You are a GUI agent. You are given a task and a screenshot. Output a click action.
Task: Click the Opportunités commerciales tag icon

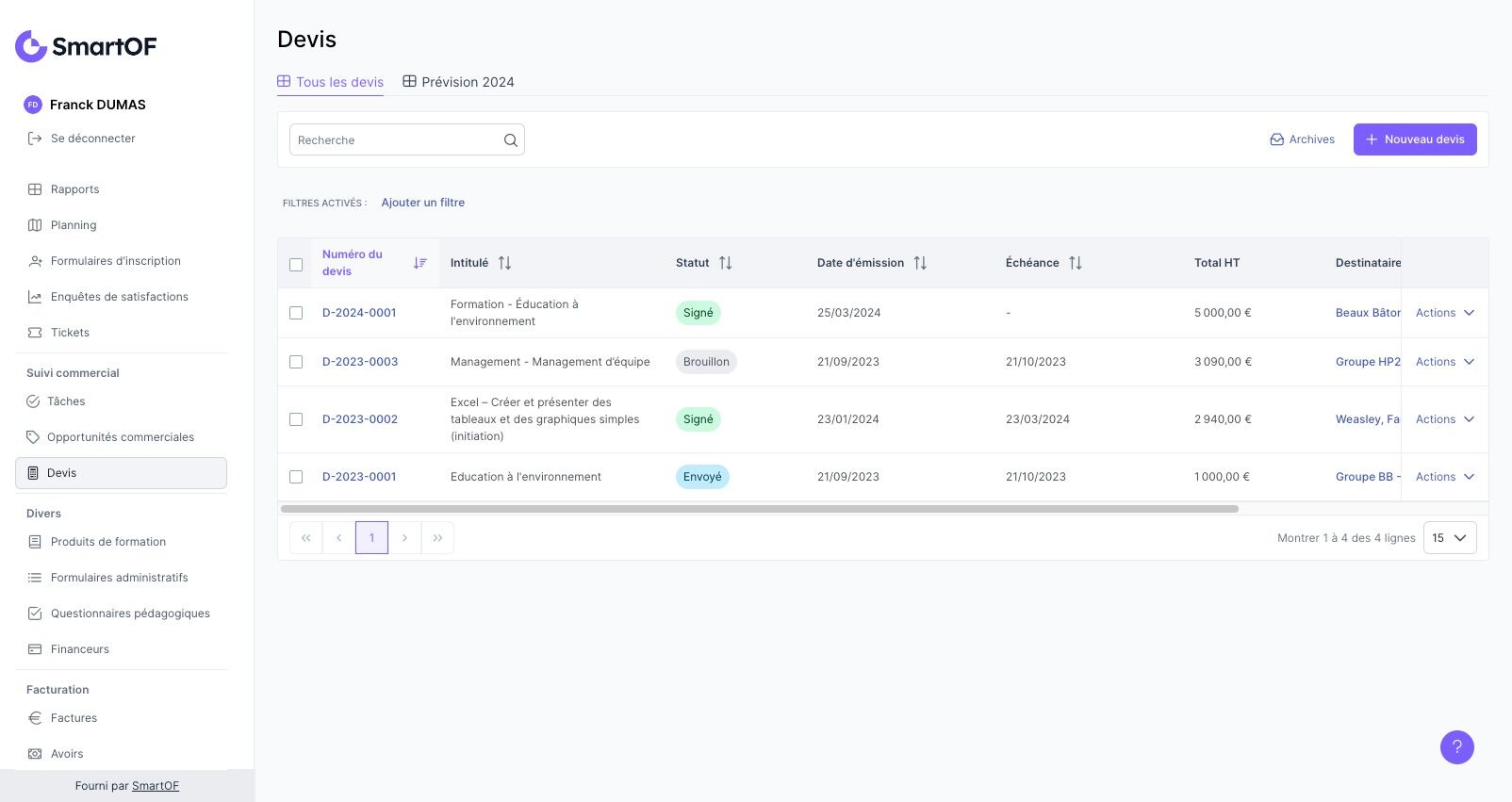tap(33, 437)
